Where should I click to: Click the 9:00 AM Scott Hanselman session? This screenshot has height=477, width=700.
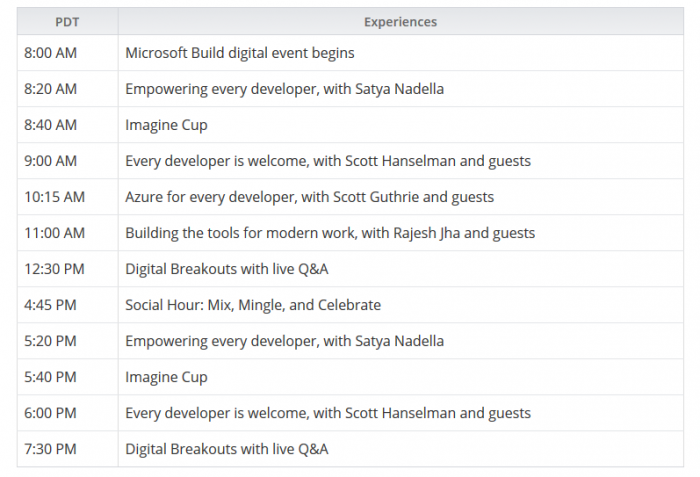point(327,161)
